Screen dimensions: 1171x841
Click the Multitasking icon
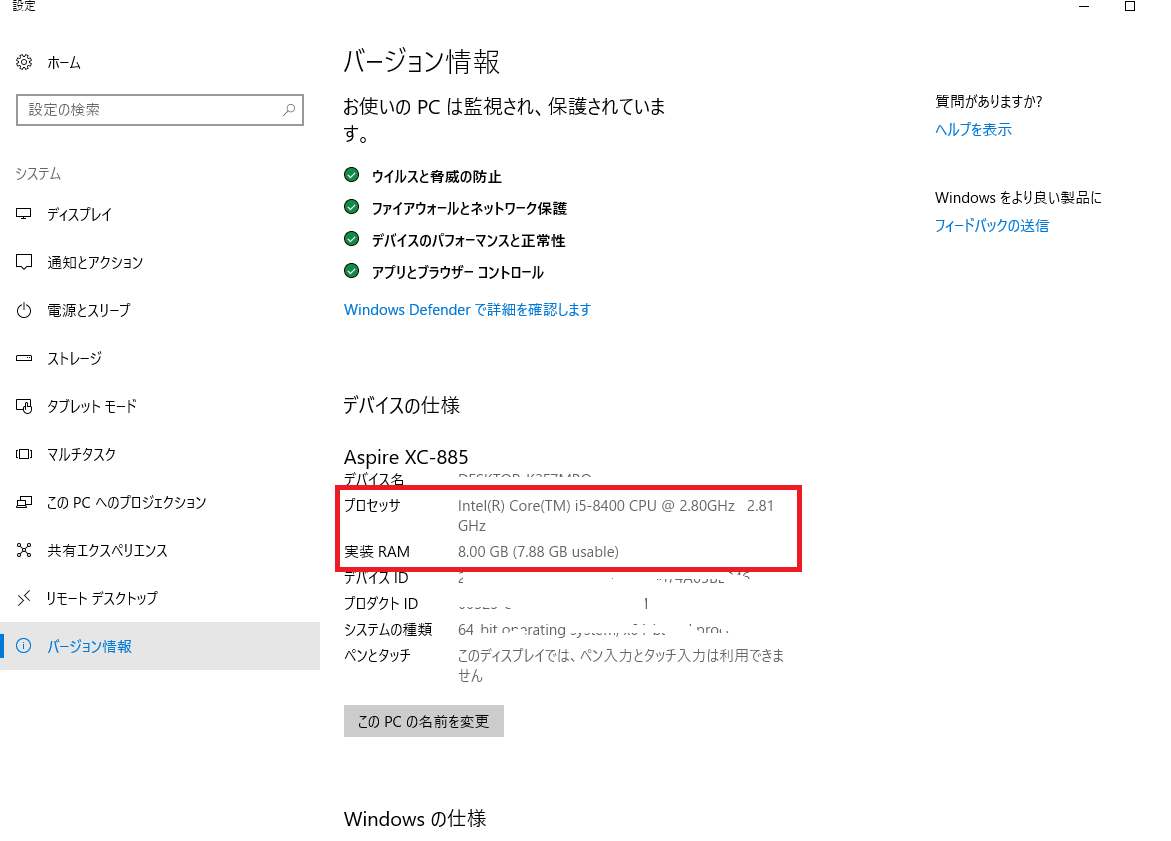click(x=24, y=455)
